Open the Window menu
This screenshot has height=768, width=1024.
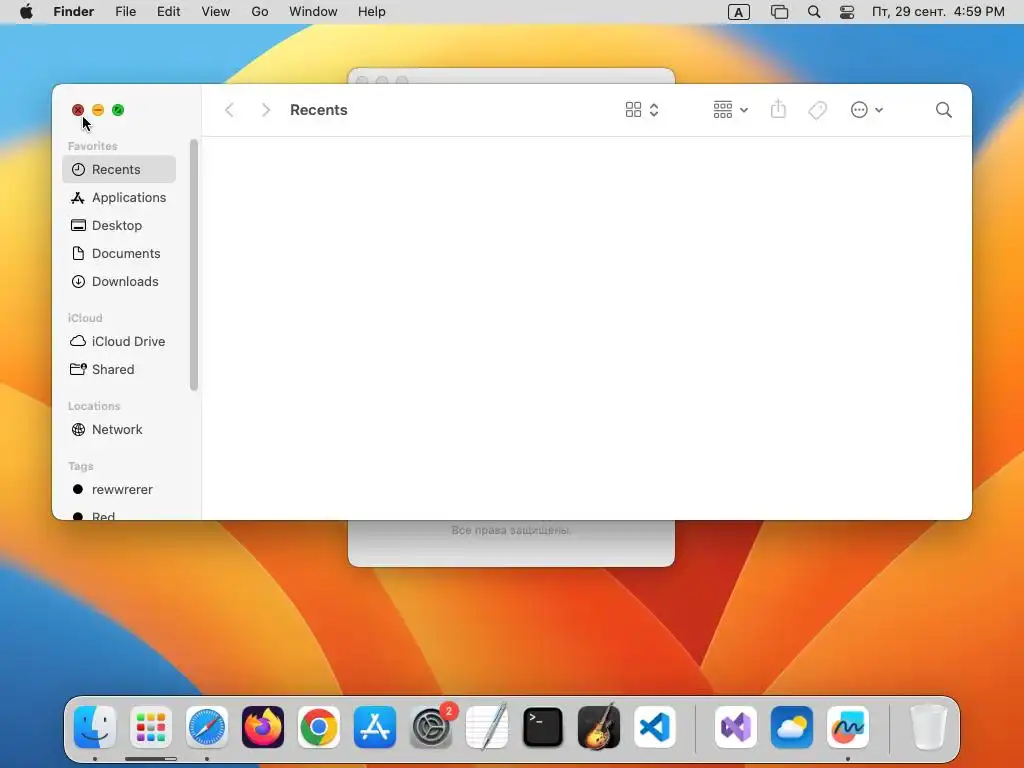(x=313, y=12)
